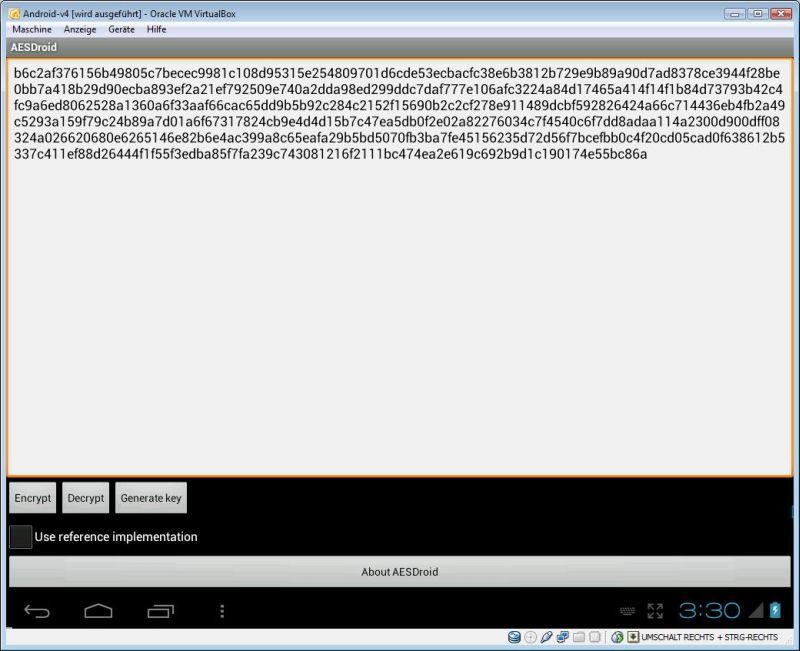Close the VirtualBox window
The width and height of the screenshot is (800, 651).
click(781, 14)
